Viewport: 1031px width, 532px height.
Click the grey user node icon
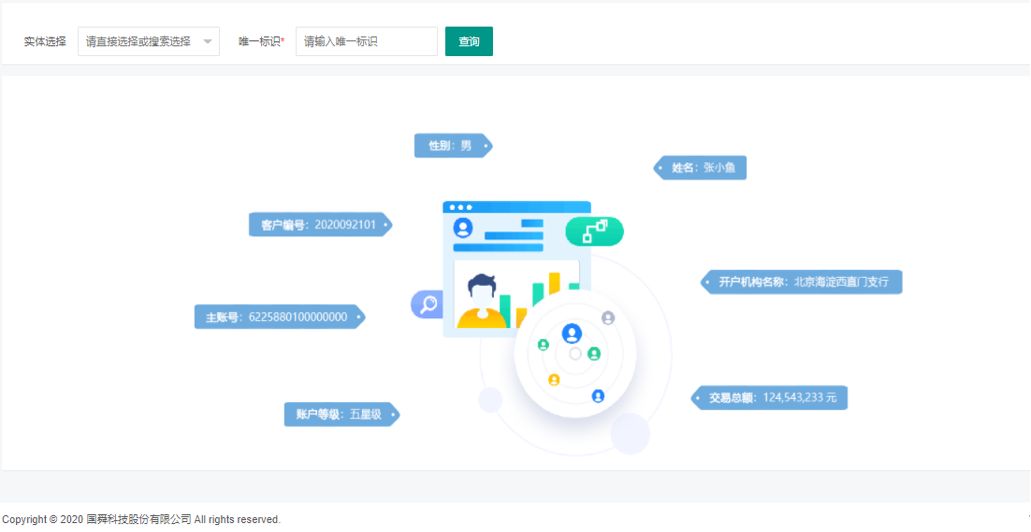[x=608, y=318]
